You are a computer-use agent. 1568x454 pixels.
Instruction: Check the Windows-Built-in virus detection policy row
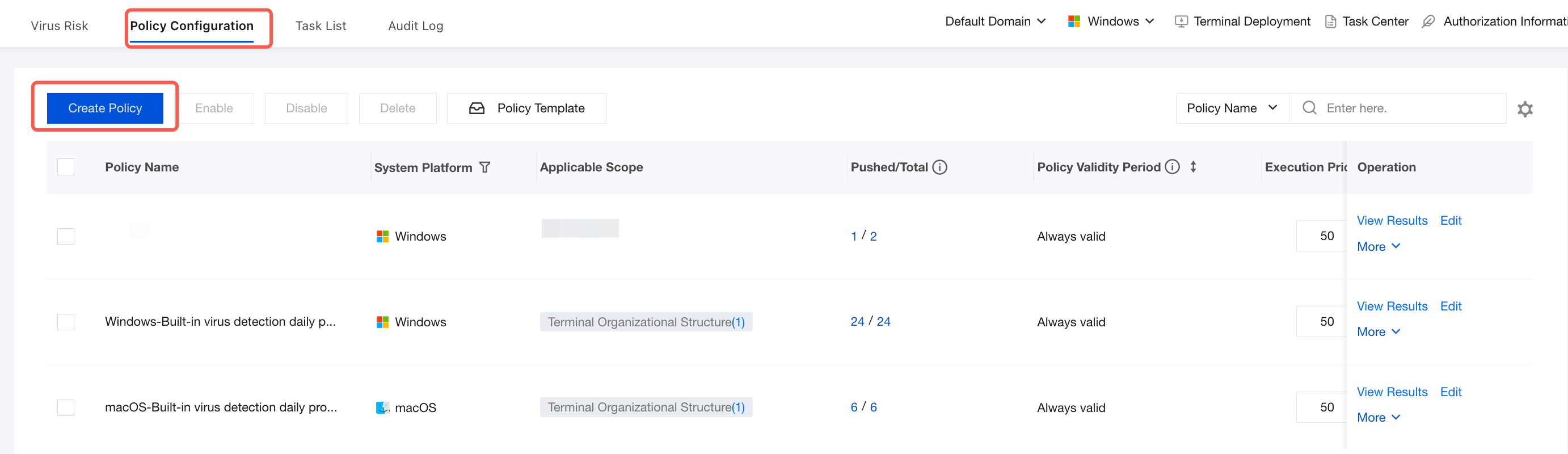[66, 322]
